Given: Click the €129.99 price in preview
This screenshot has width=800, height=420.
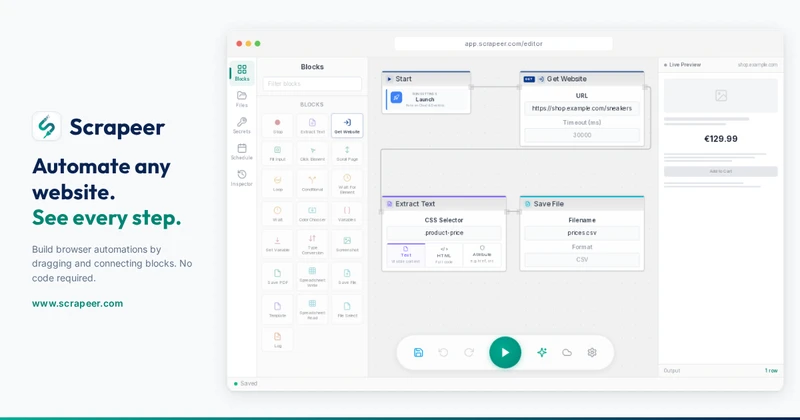Looking at the screenshot, I should pos(720,139).
